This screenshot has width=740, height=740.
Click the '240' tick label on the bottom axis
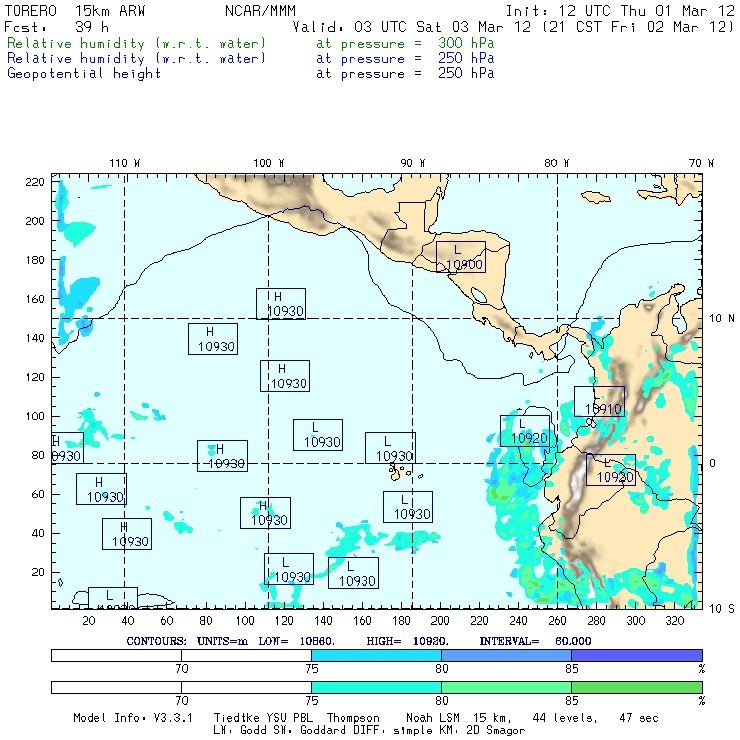(x=518, y=621)
